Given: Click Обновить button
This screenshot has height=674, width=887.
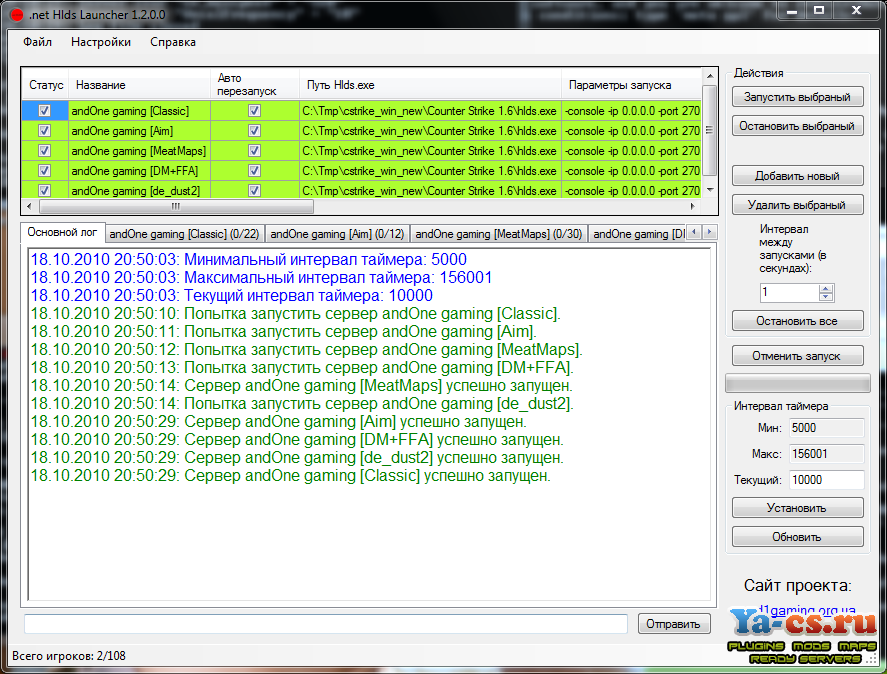Looking at the screenshot, I should [798, 536].
